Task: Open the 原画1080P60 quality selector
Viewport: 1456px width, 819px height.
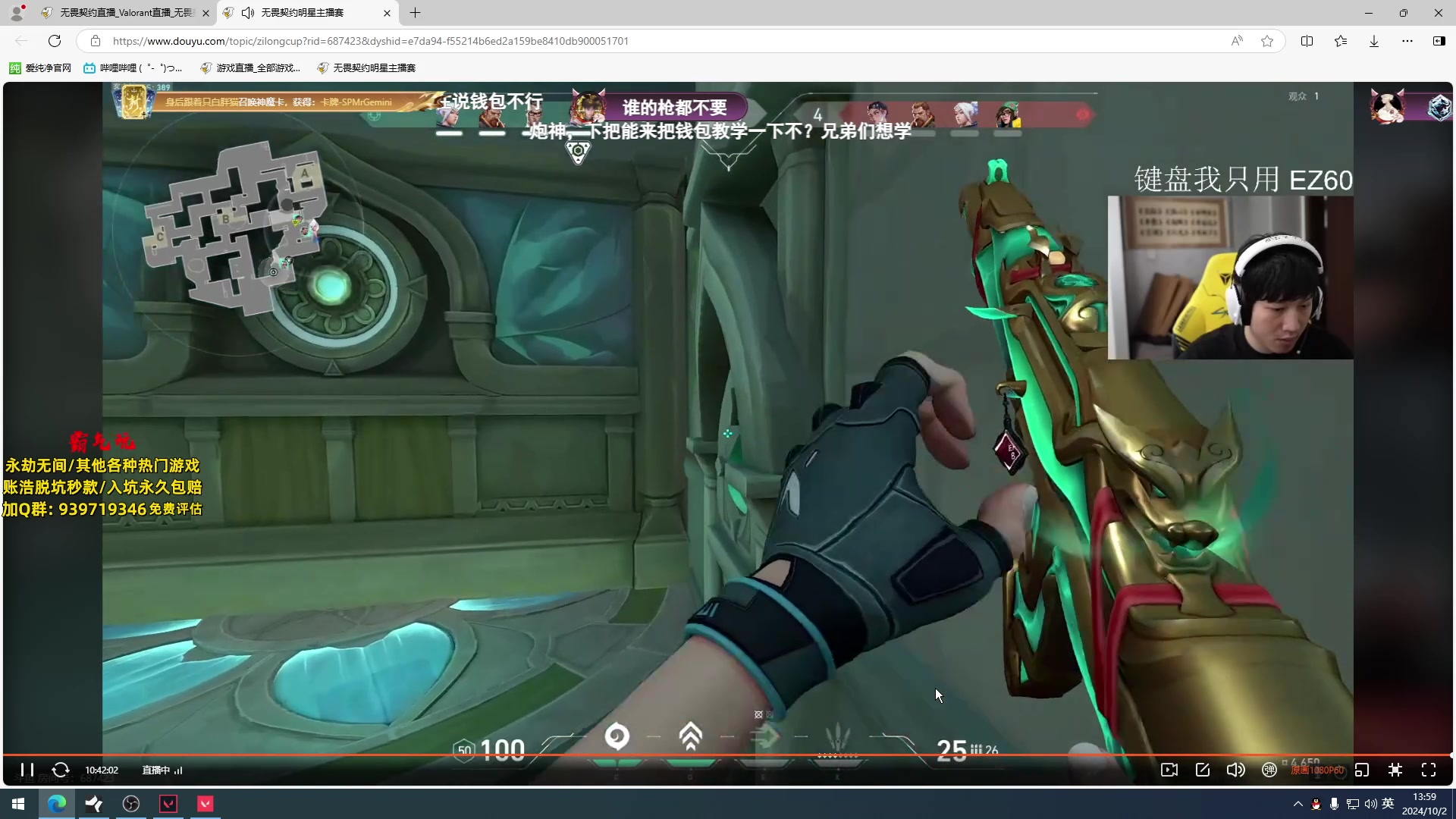Action: coord(1317,770)
